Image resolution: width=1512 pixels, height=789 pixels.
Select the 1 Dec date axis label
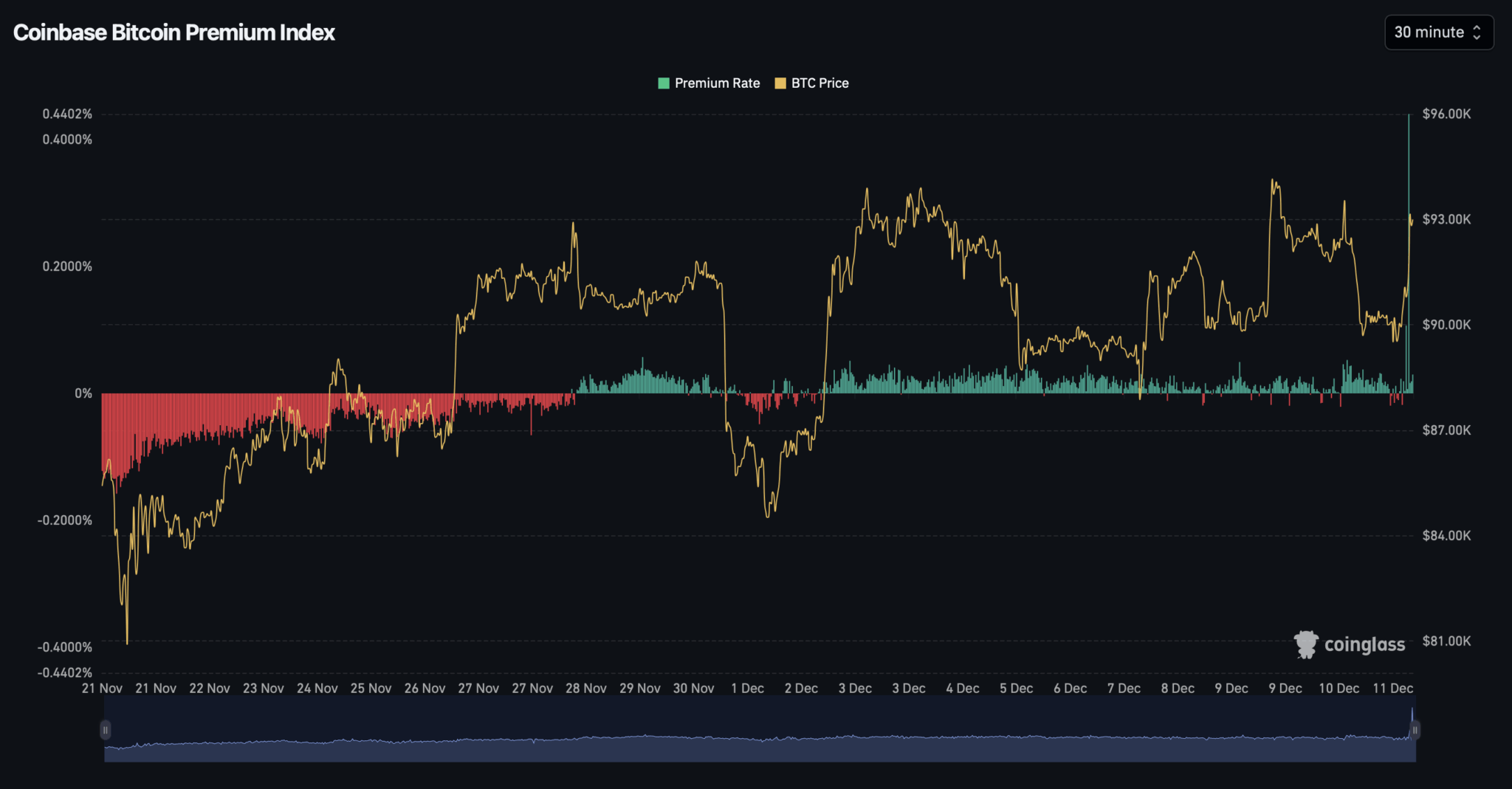747,688
